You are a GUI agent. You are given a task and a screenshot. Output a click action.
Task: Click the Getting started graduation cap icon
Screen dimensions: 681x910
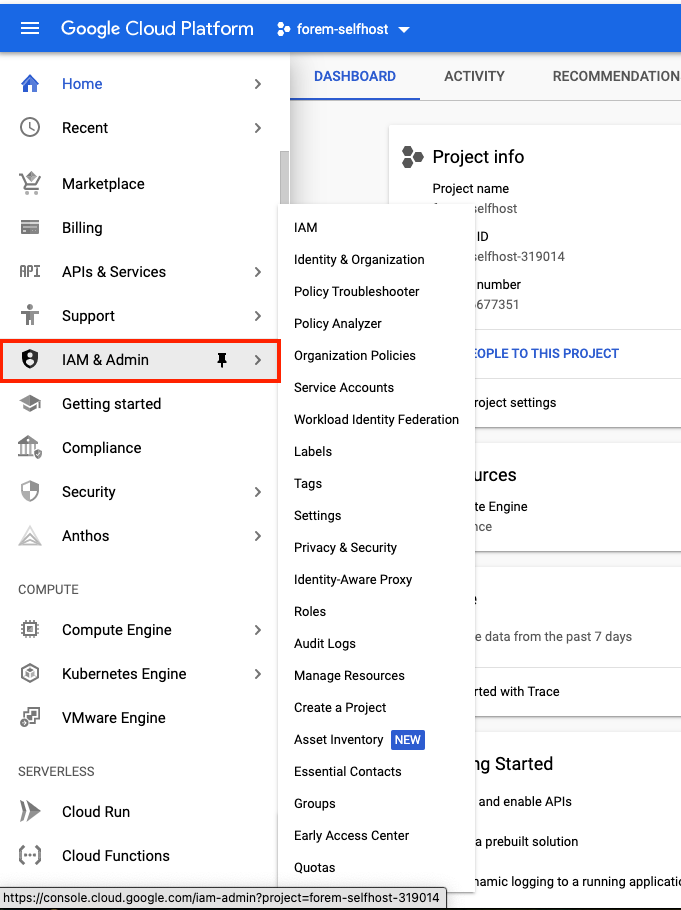click(x=30, y=403)
